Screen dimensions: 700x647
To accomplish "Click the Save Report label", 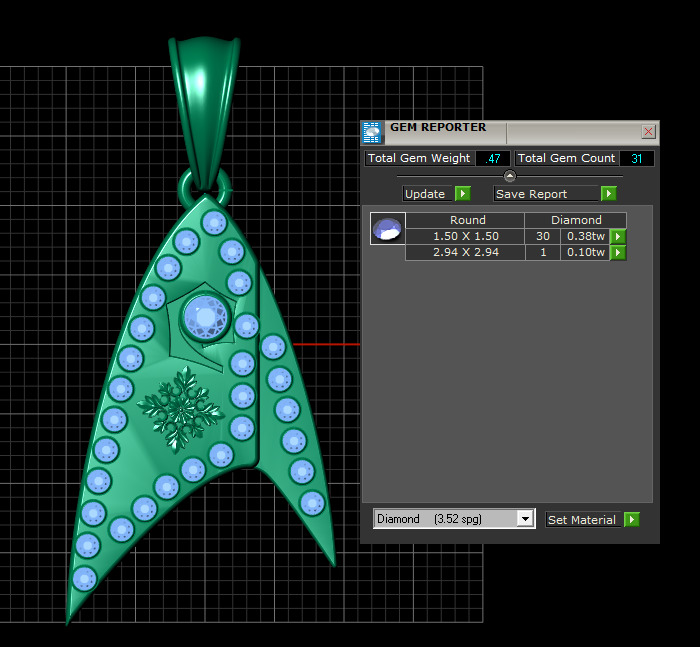I will [x=531, y=194].
